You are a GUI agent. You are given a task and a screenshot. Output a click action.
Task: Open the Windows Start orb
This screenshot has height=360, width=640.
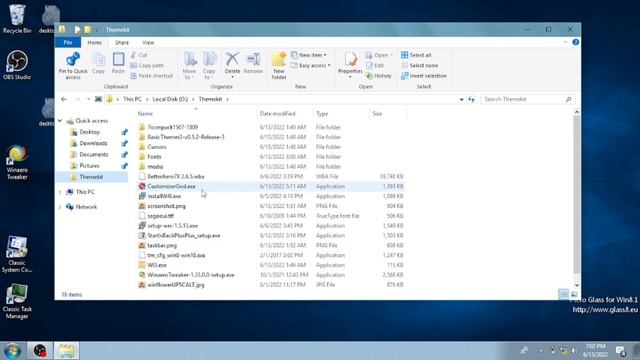tap(13, 351)
